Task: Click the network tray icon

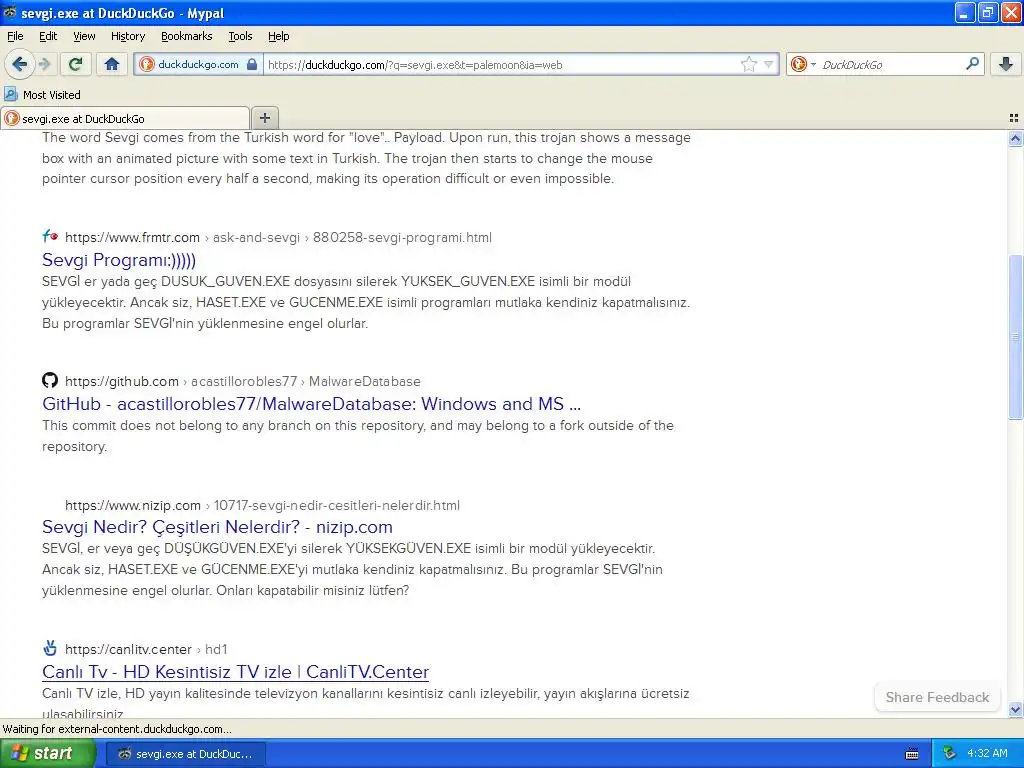Action: tap(950, 754)
